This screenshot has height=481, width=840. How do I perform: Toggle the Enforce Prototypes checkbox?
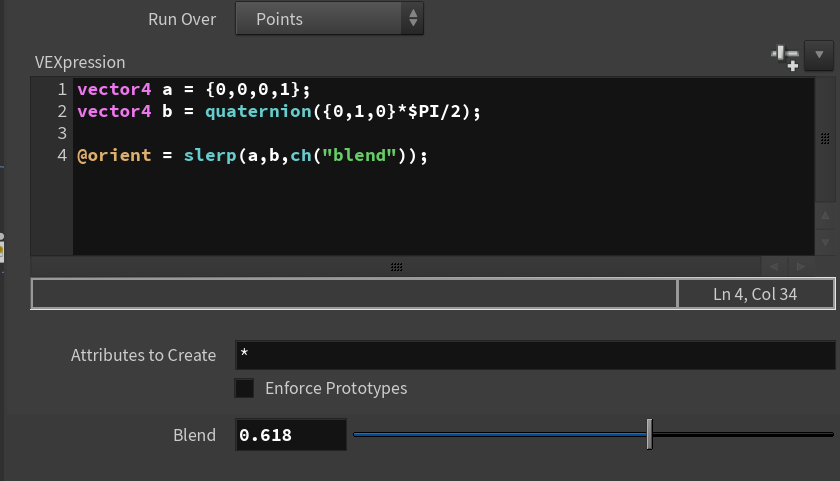tap(244, 388)
